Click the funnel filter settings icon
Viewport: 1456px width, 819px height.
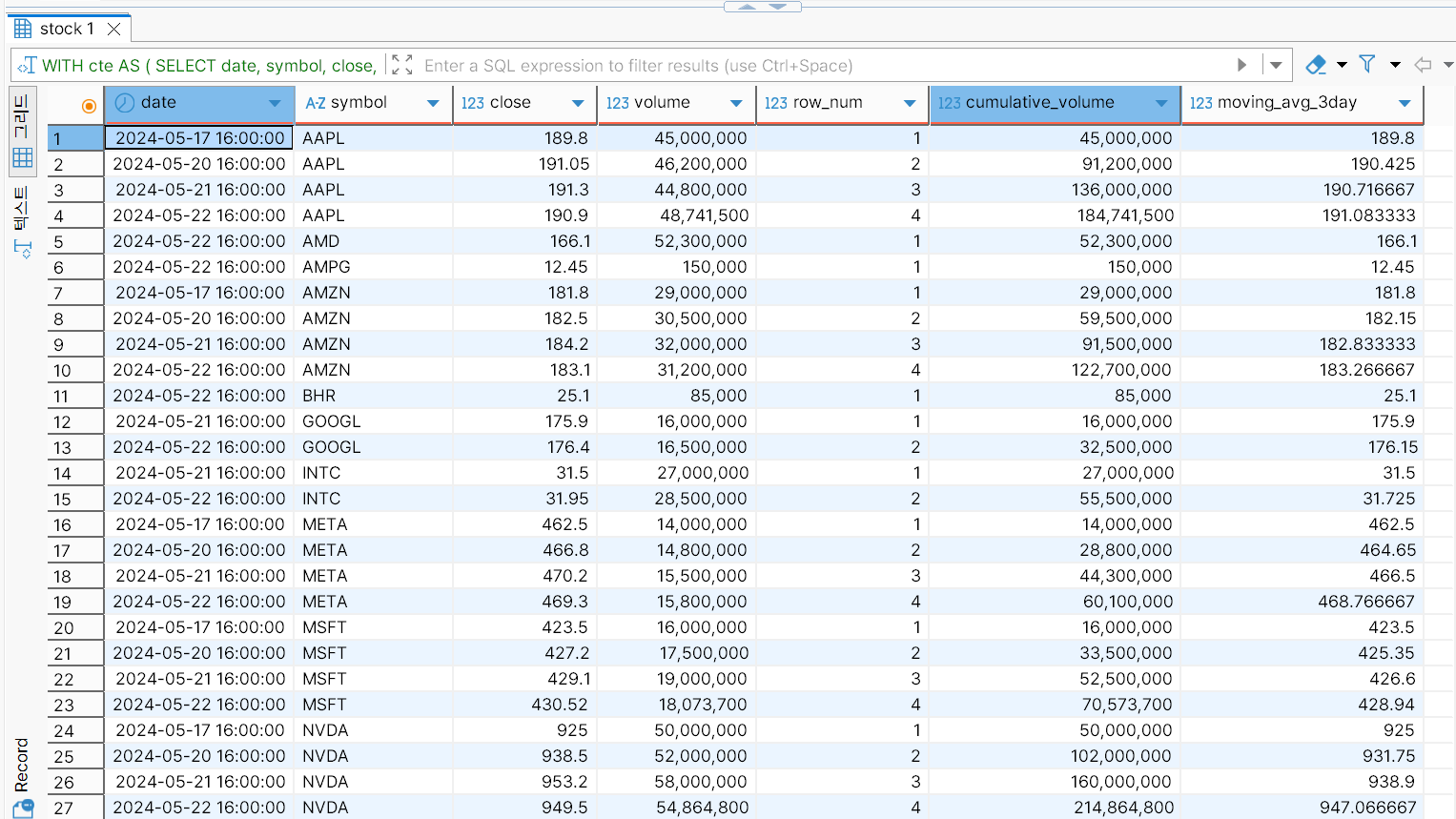[1367, 65]
